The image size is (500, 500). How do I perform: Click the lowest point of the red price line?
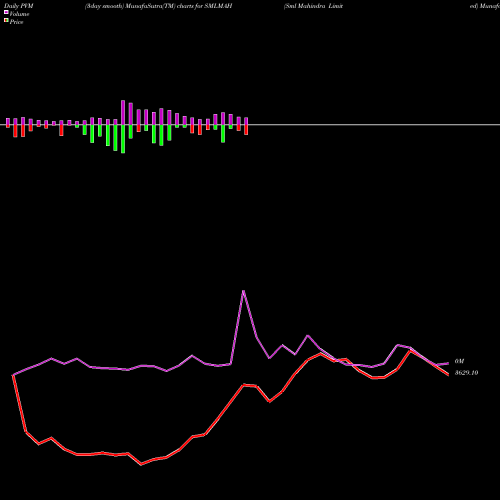tap(141, 464)
